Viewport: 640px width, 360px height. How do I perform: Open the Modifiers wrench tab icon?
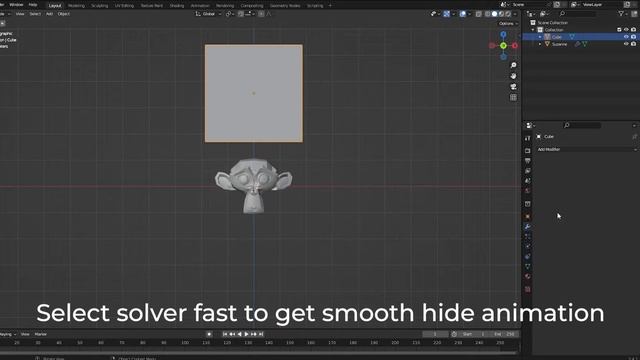[x=527, y=227]
